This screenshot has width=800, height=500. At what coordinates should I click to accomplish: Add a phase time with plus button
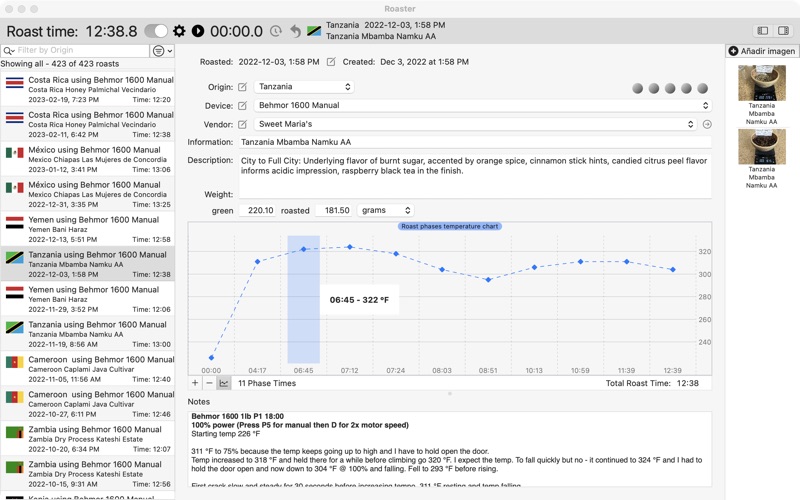point(195,383)
